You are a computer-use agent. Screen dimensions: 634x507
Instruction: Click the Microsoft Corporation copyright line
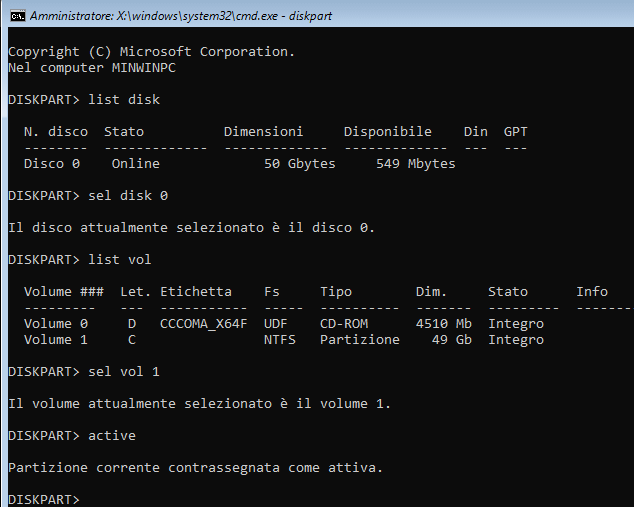(151, 51)
